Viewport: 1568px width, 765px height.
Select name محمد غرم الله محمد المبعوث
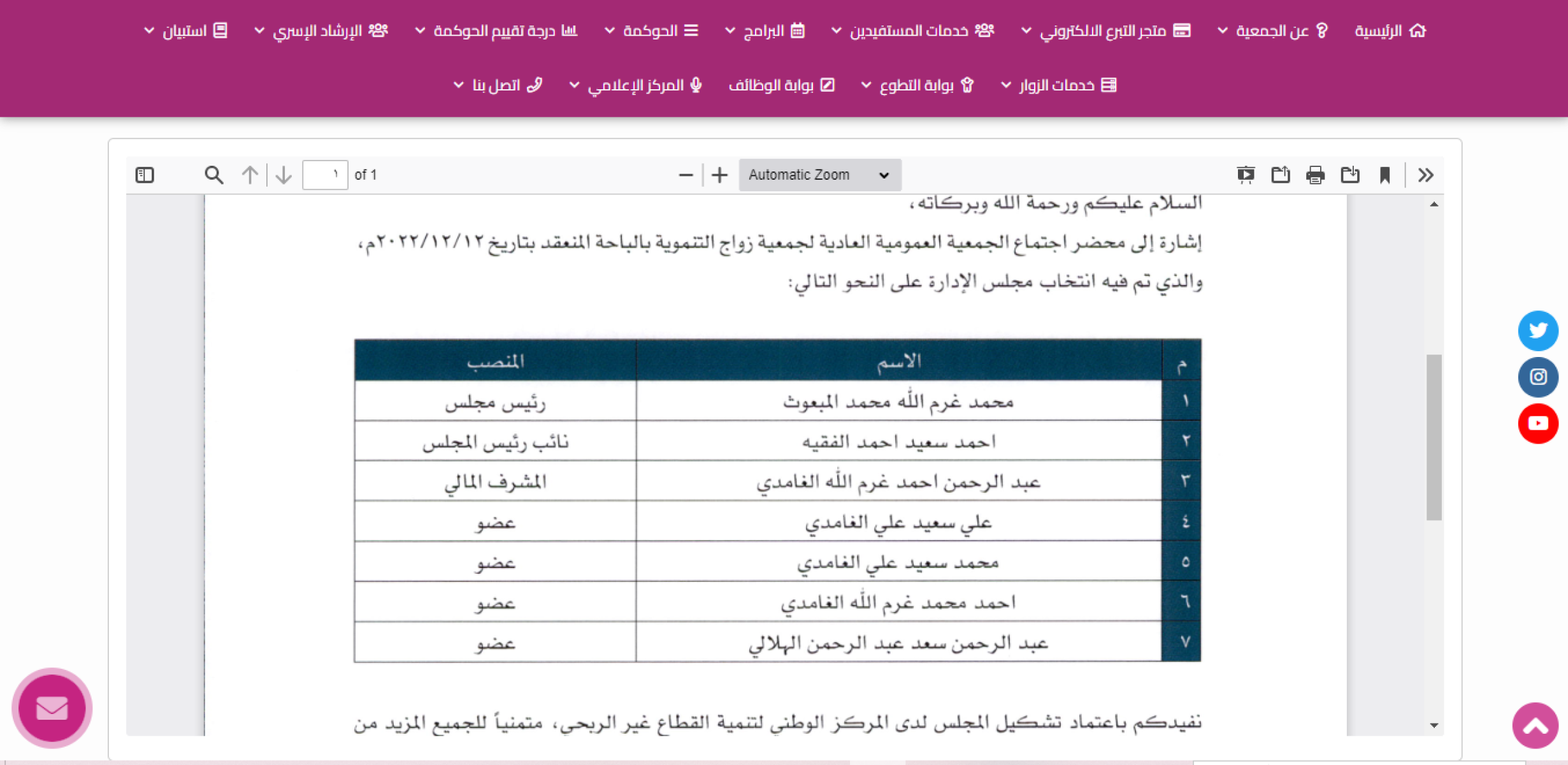(x=898, y=402)
